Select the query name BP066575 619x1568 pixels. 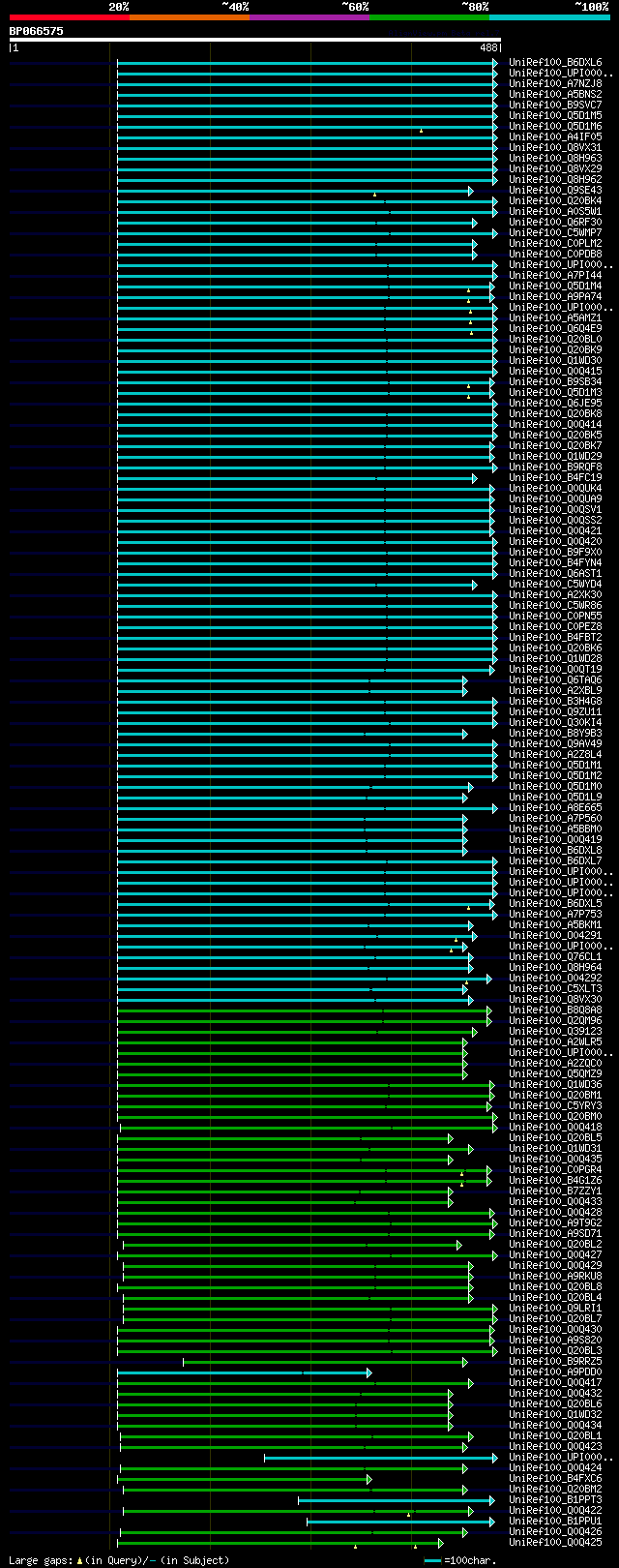click(37, 31)
